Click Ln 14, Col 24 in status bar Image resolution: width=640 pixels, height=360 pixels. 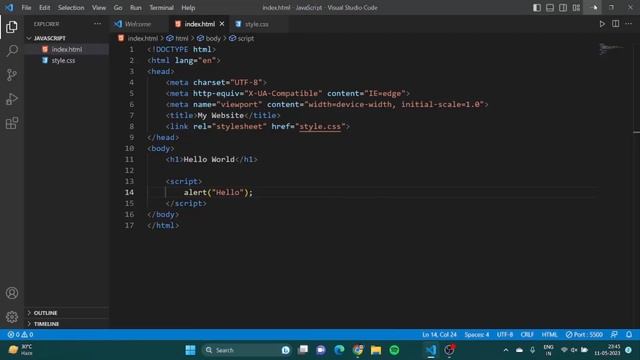(439, 335)
